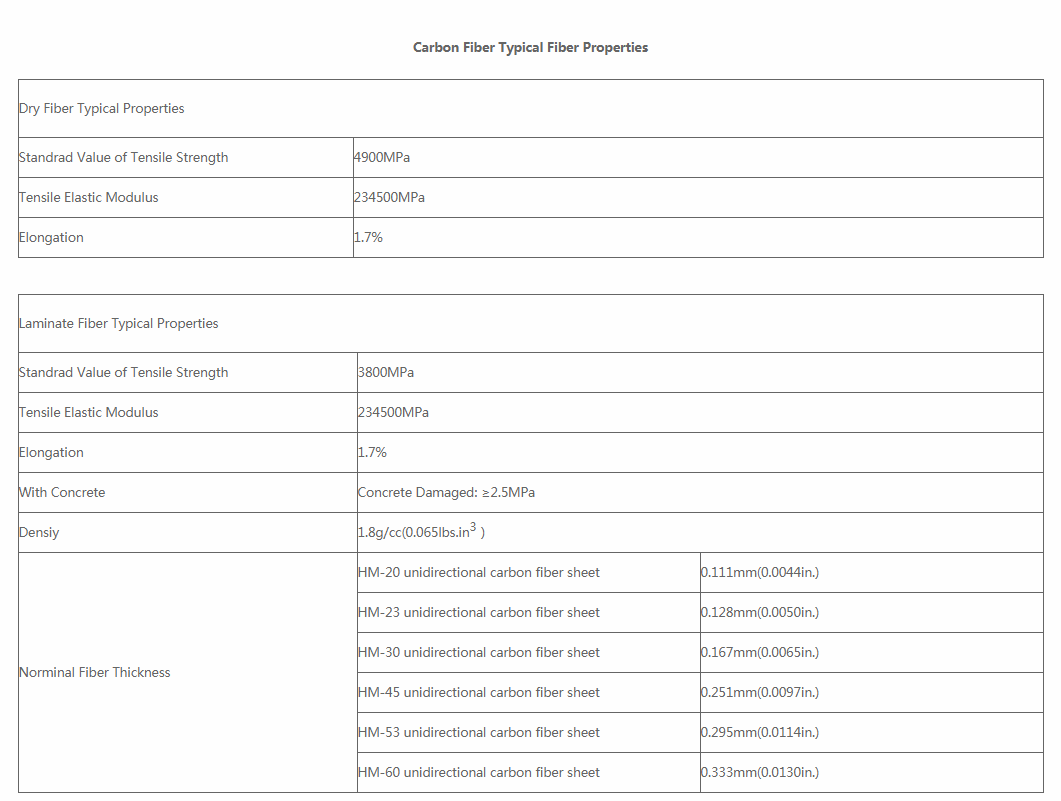Image resolution: width=1061 pixels, height=801 pixels.
Task: Click the Densiy row label
Action: (x=41, y=532)
